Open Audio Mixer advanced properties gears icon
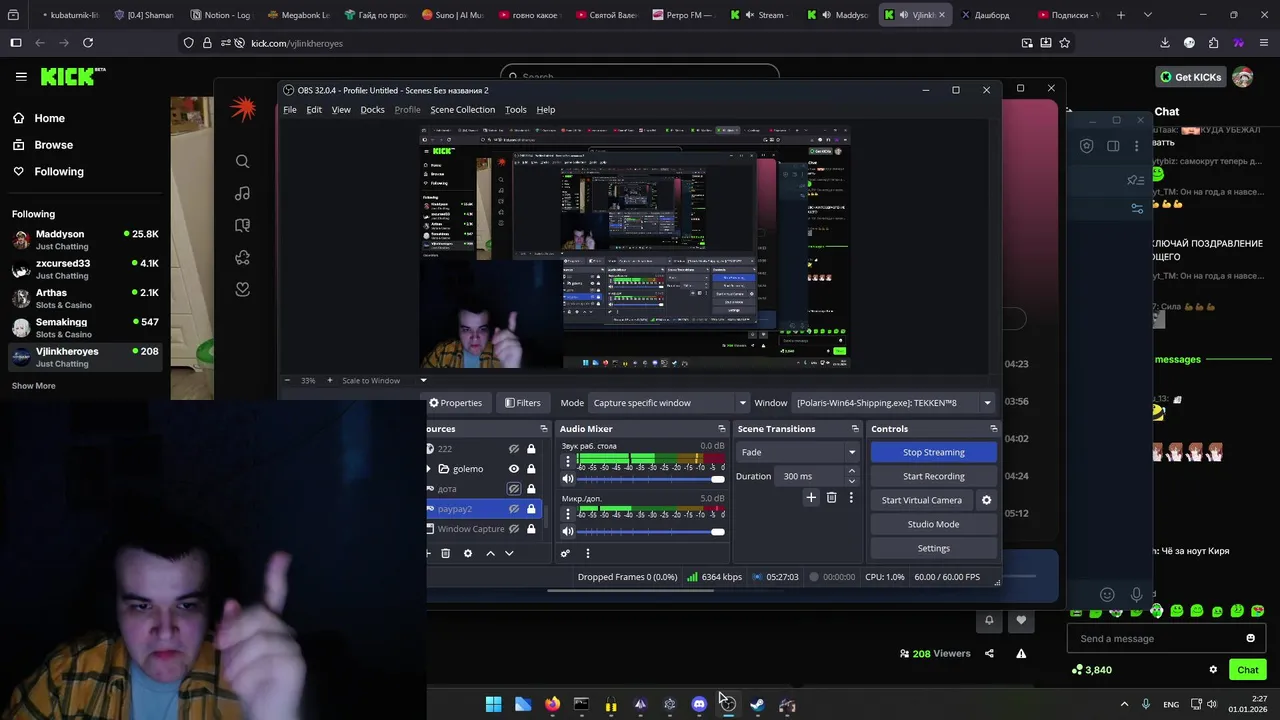The image size is (1280, 720). pyautogui.click(x=565, y=553)
